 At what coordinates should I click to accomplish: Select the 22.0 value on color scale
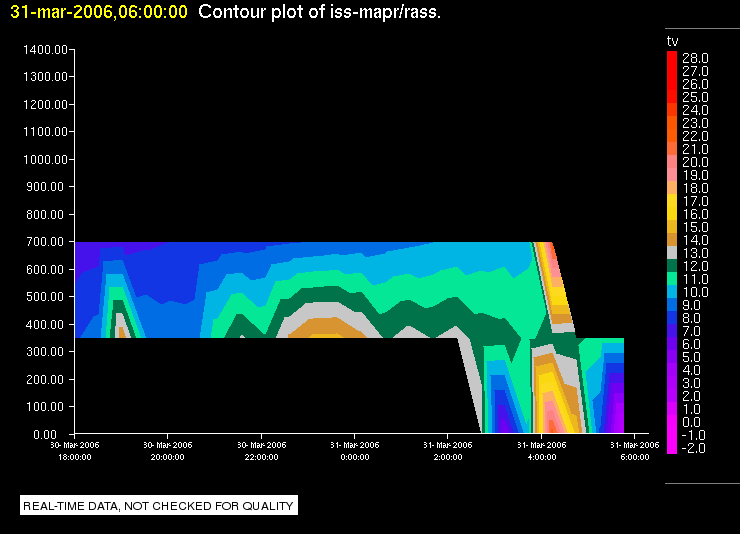[695, 136]
